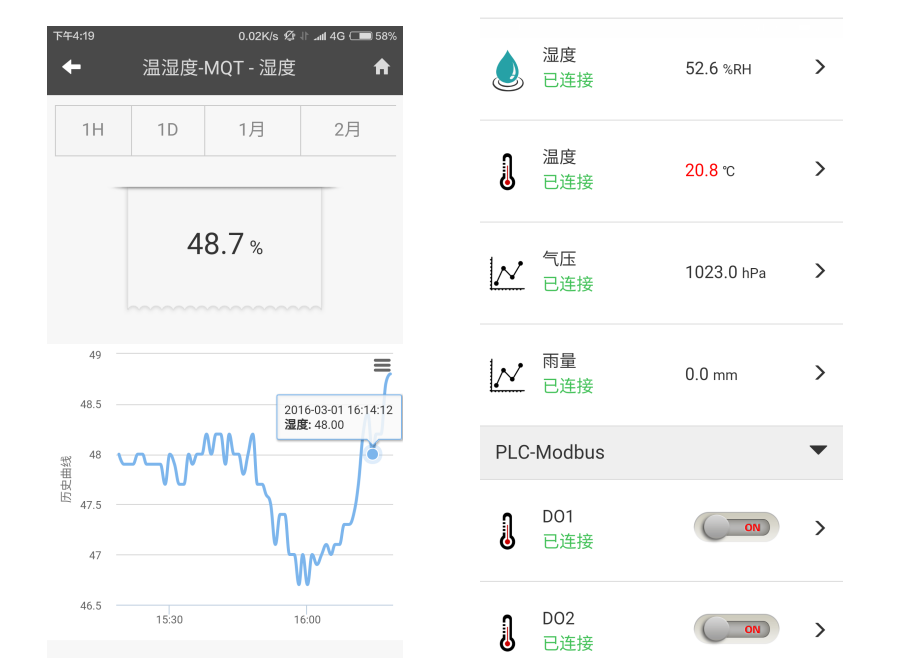Screen dimensions: 899x667
Task: Select the 1D time range tab
Action: click(x=168, y=130)
